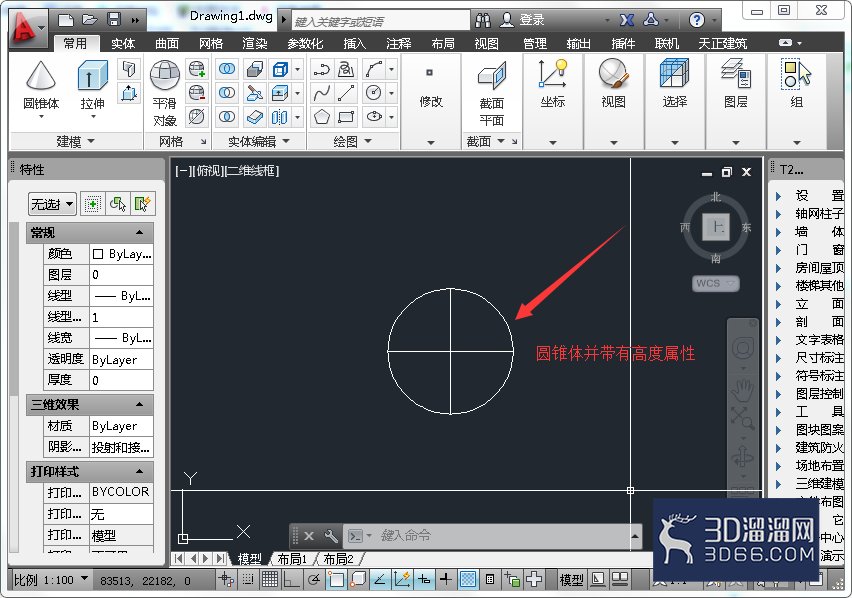Viewport: 852px width, 598px height.
Task: Click the Presspull icon below Polysolid
Action: click(129, 92)
